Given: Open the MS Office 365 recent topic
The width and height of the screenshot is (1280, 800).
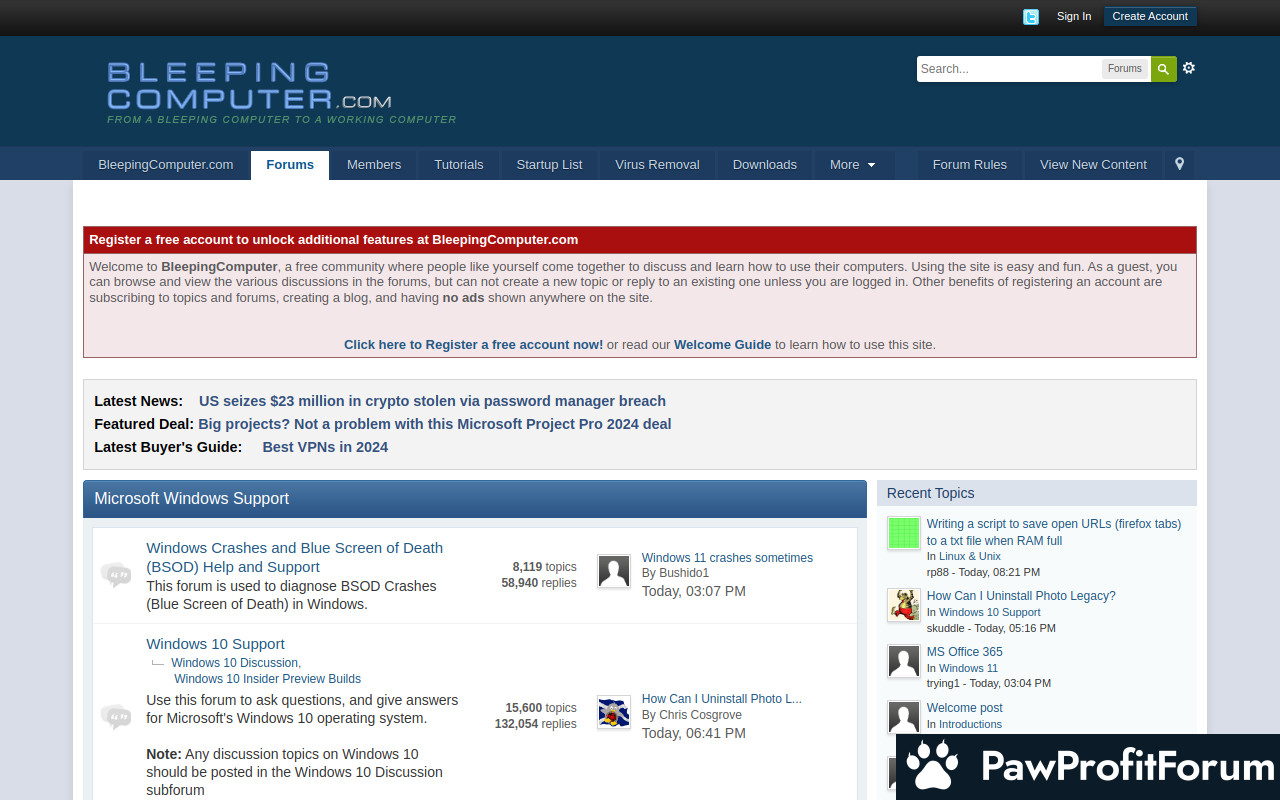Looking at the screenshot, I should pyautogui.click(x=964, y=652).
